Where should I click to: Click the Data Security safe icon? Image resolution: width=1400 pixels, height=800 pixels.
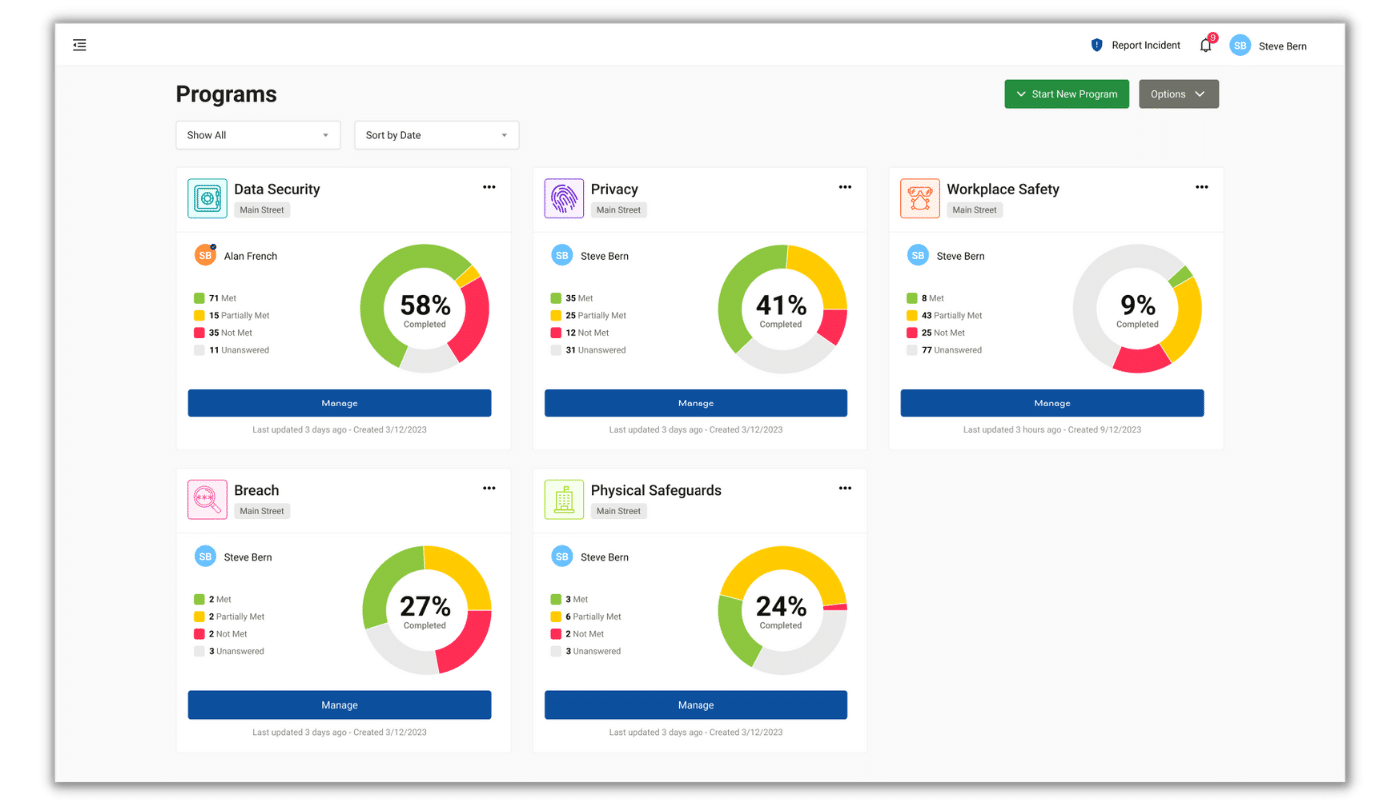(206, 198)
